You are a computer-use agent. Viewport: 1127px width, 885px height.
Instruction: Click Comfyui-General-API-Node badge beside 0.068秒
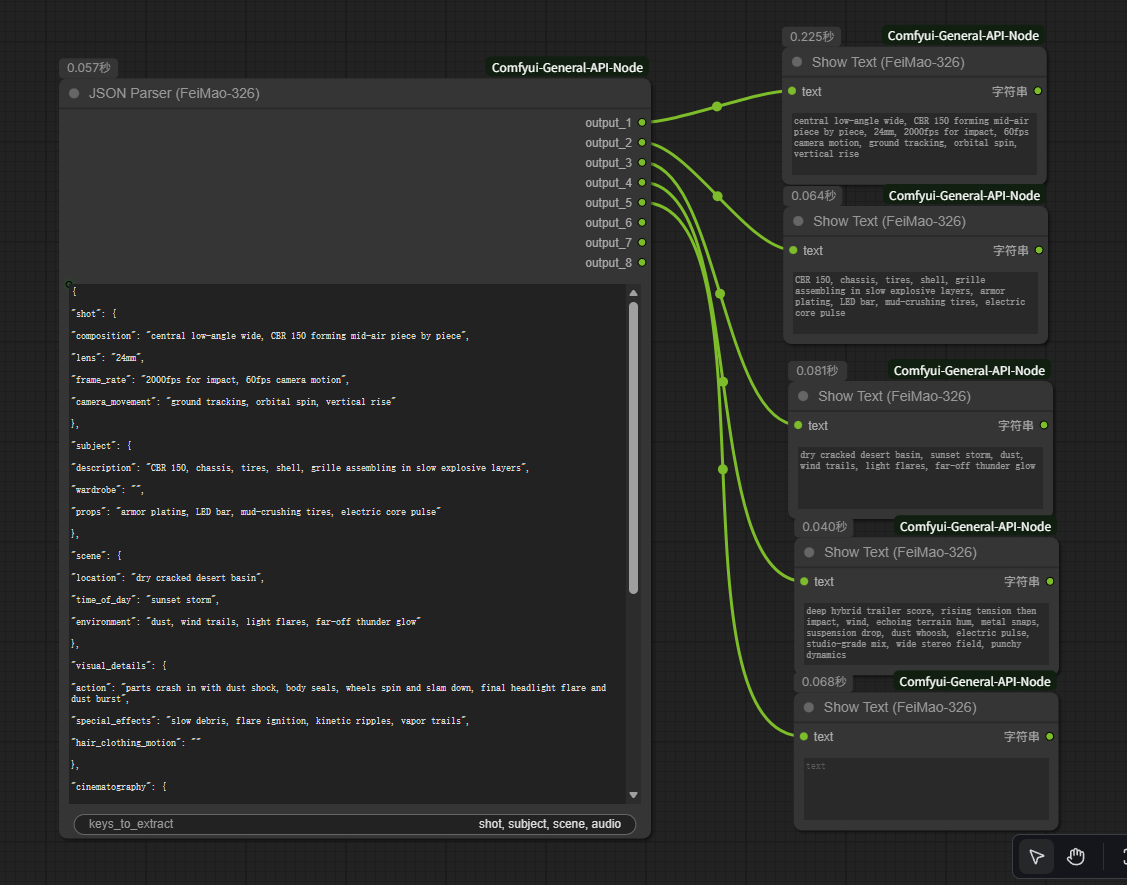(x=975, y=682)
